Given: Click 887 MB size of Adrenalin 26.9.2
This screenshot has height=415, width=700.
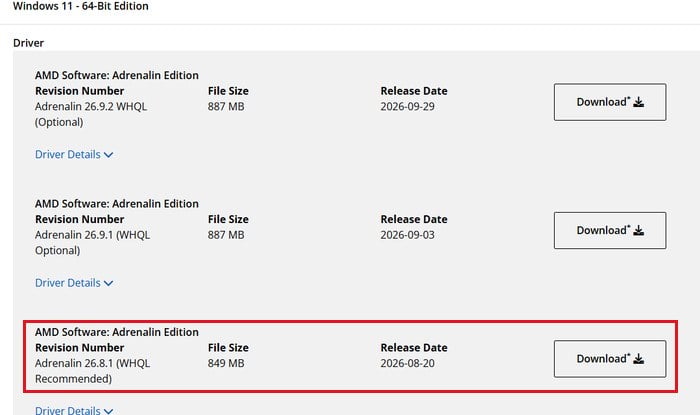Looking at the screenshot, I should coord(226,107).
